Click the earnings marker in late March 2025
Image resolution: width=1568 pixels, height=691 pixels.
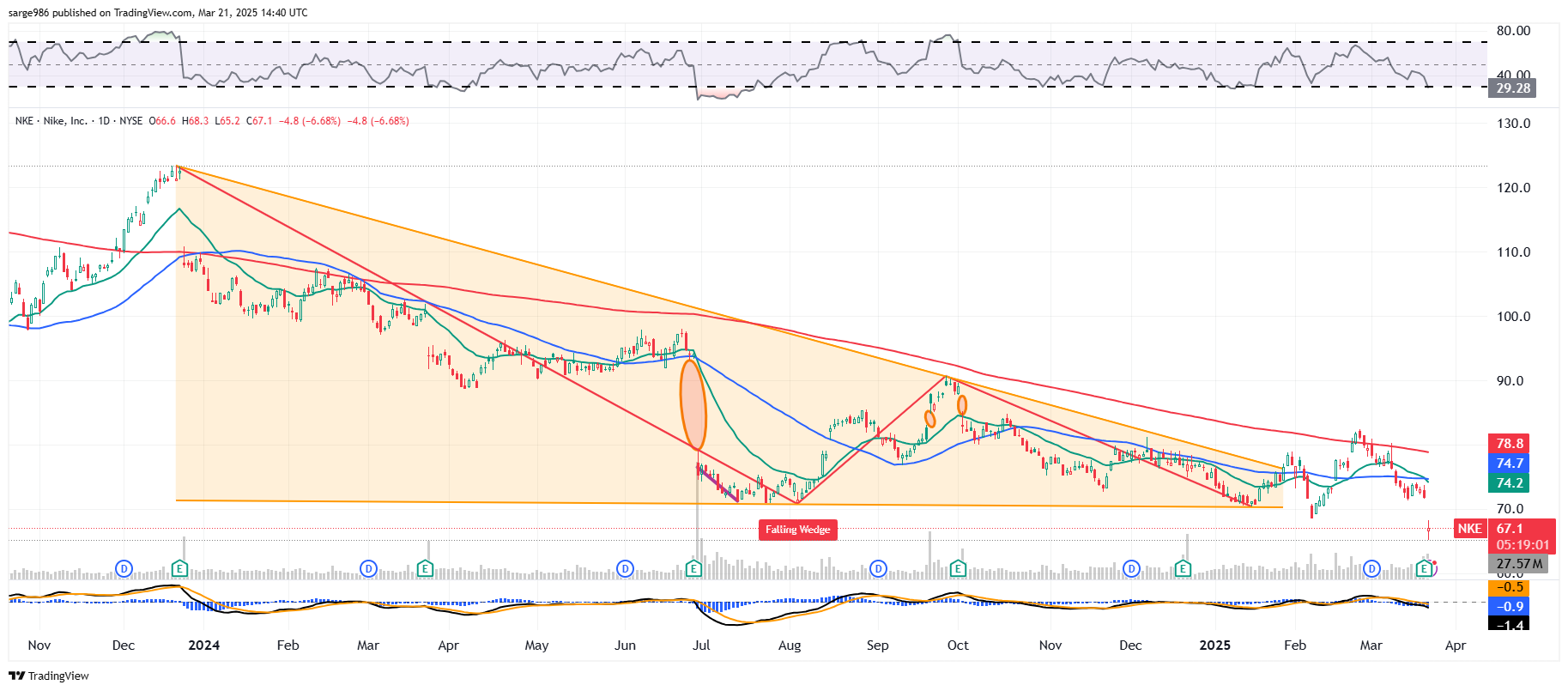[x=1424, y=568]
